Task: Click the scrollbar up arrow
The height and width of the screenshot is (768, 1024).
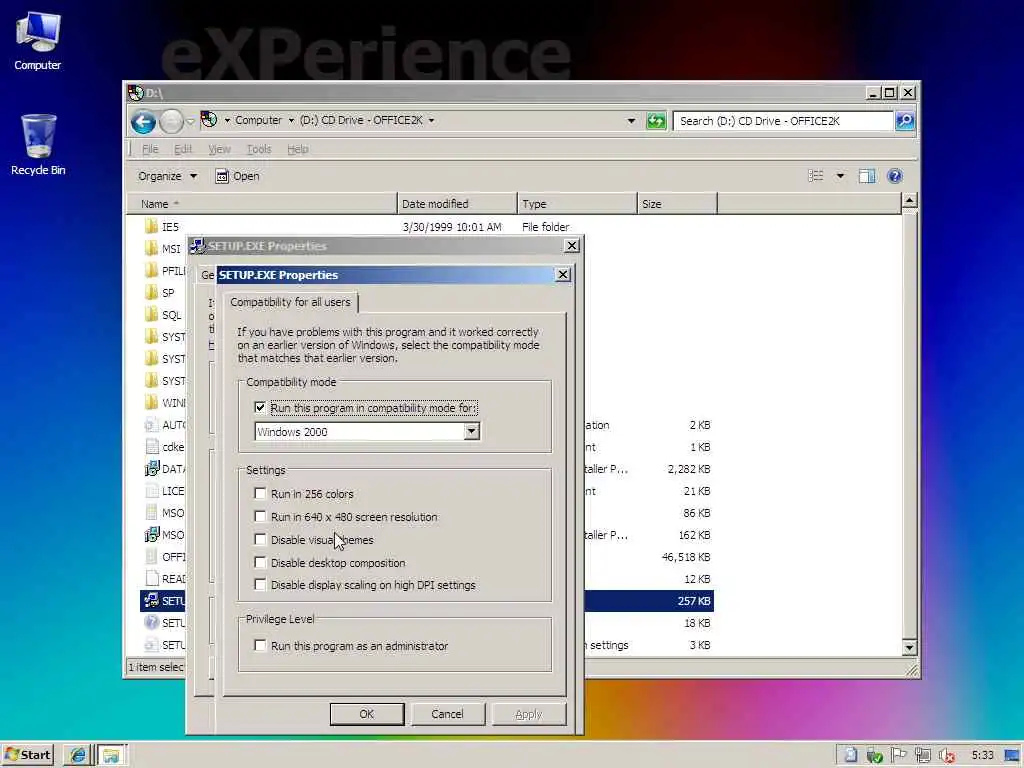Action: tap(909, 200)
